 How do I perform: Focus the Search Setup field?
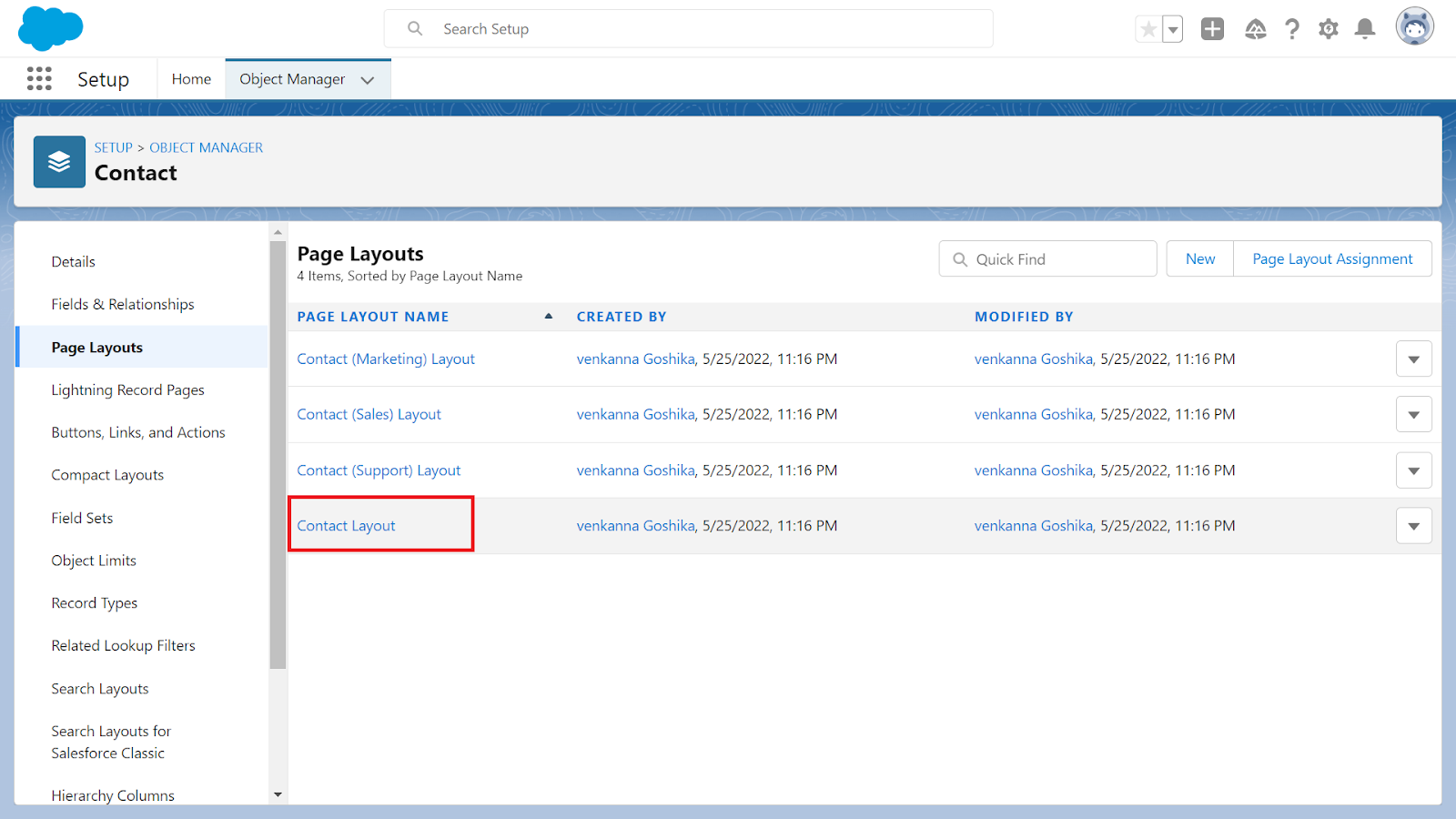pos(688,29)
